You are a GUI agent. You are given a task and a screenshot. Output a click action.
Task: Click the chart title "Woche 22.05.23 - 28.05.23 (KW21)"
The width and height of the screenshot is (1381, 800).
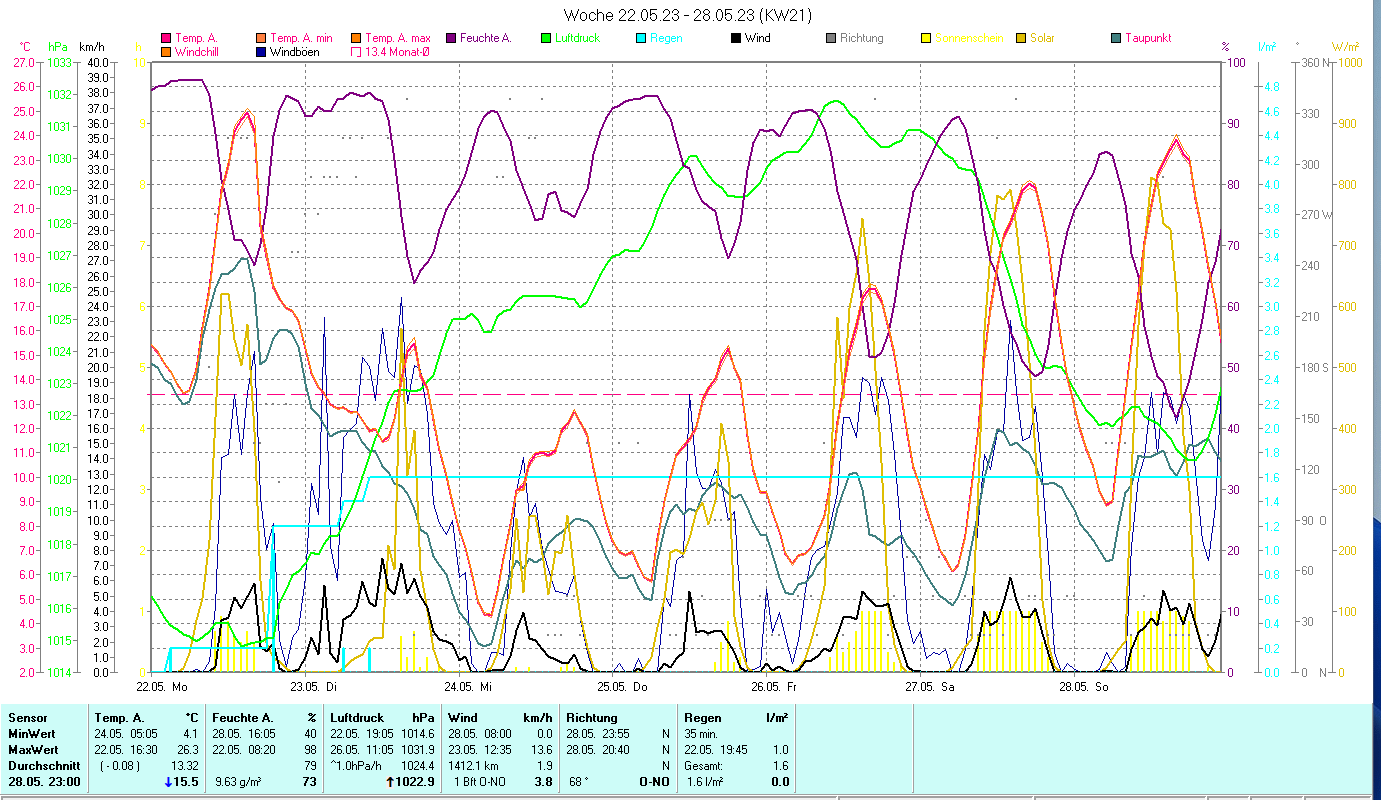687,15
